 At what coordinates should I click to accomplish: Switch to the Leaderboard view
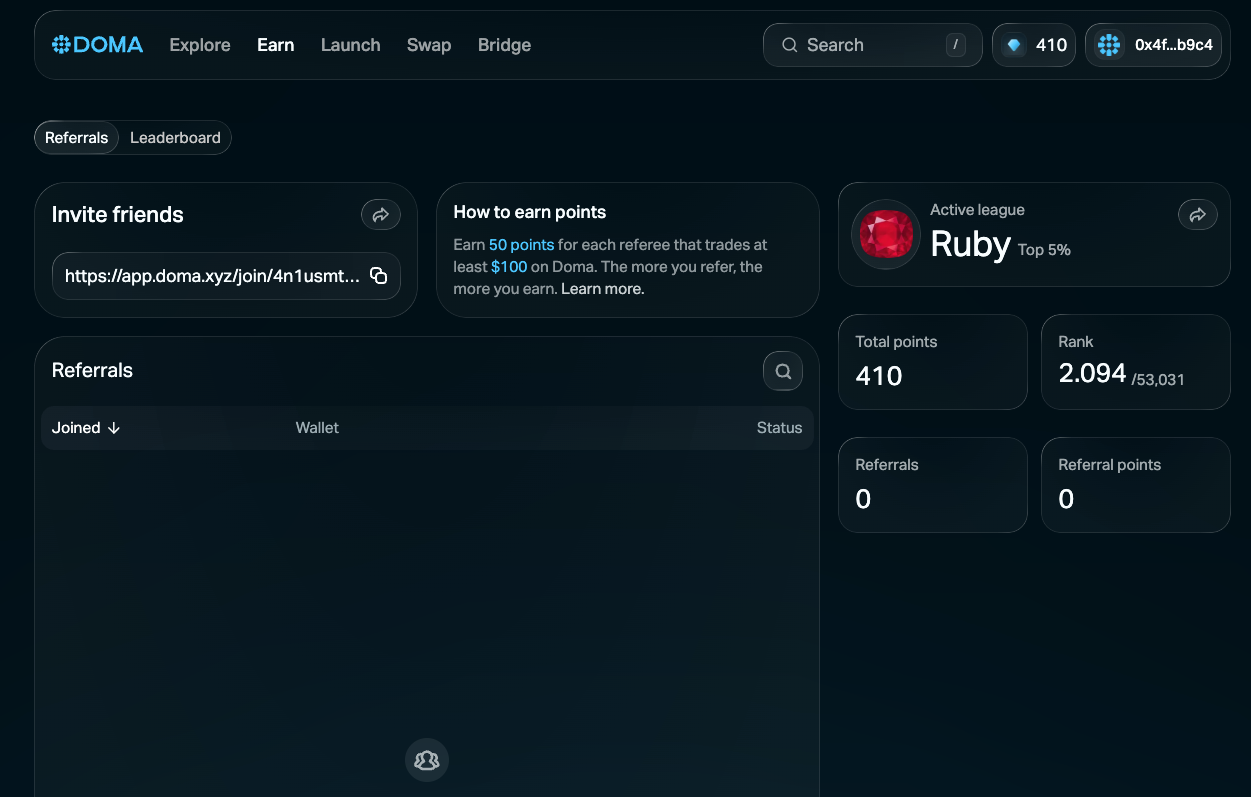175,138
